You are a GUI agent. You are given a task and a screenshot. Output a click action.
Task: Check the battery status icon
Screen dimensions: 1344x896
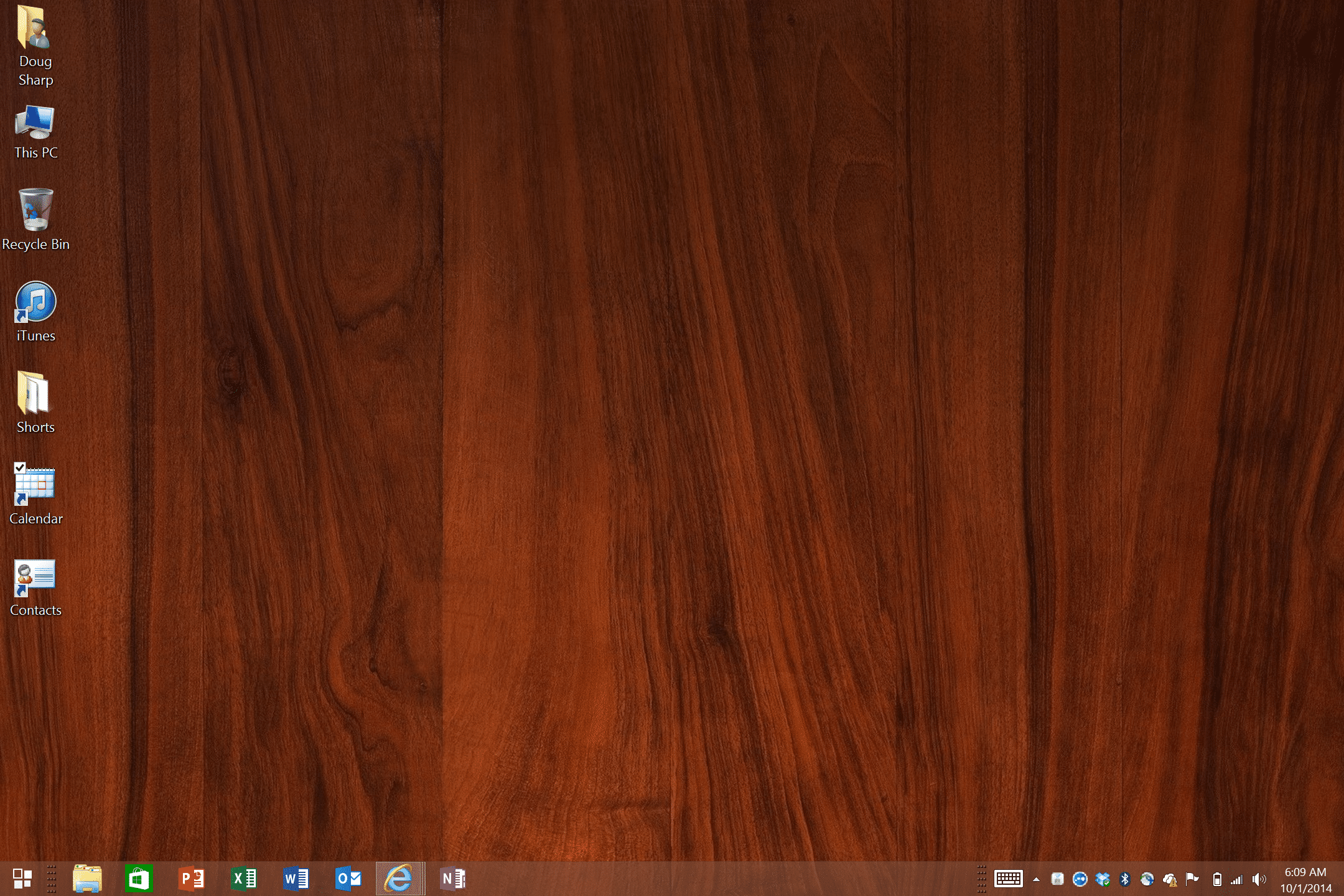tap(1217, 879)
